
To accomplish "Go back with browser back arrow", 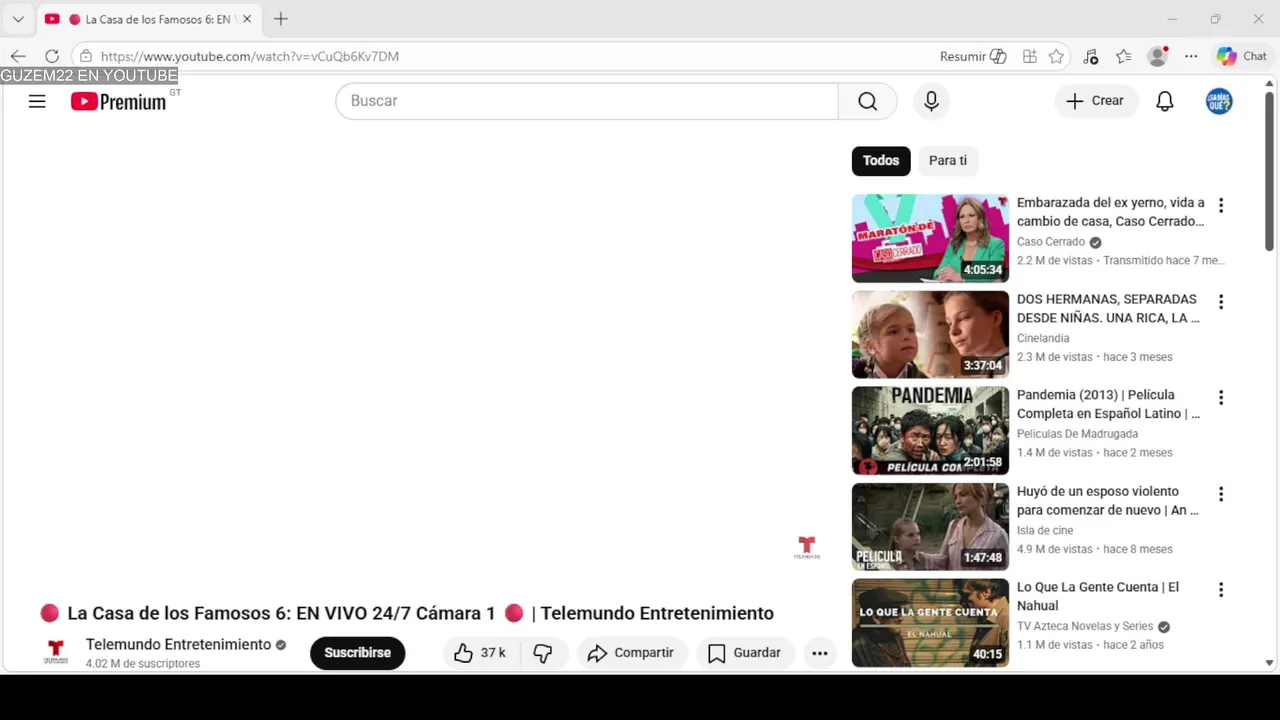I will (18, 56).
